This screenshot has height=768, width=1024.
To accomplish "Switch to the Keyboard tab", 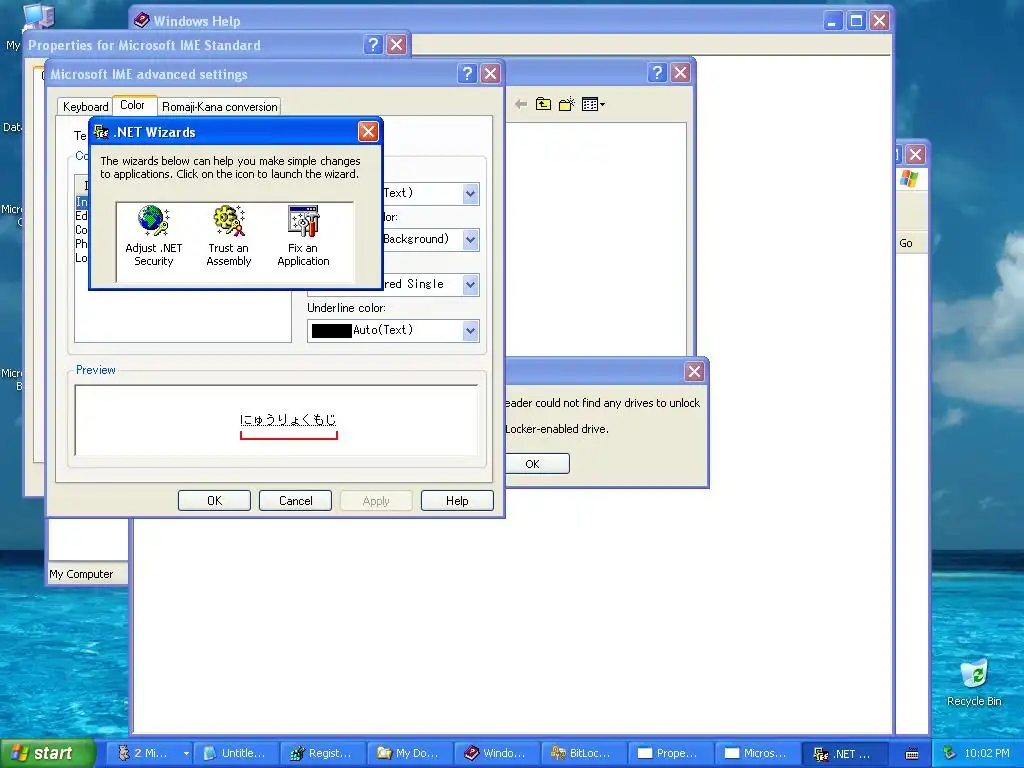I will (x=85, y=106).
